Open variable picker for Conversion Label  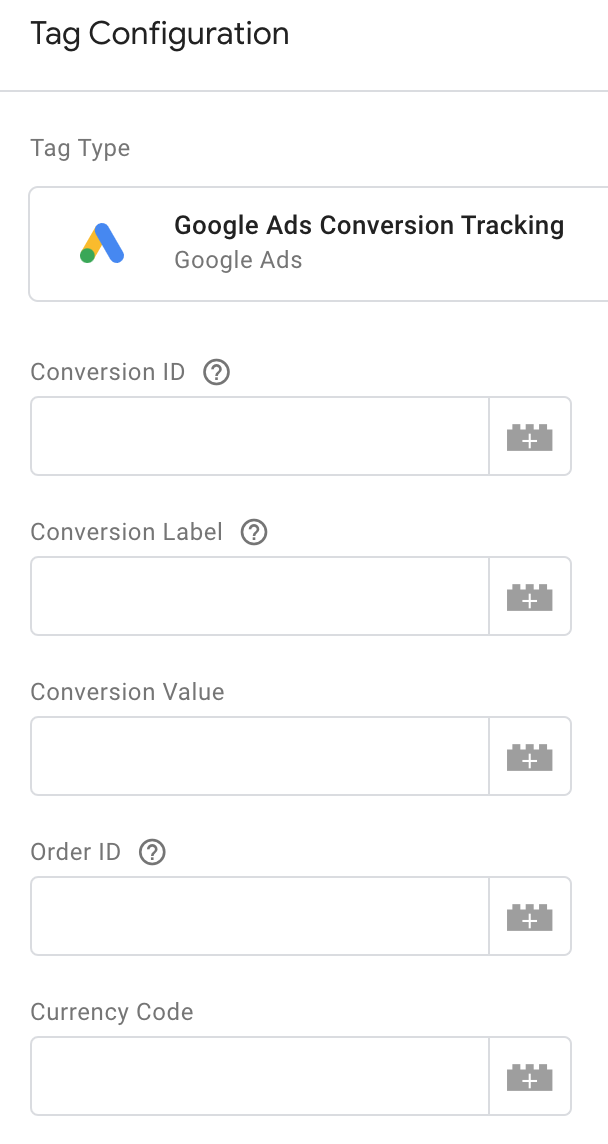530,597
